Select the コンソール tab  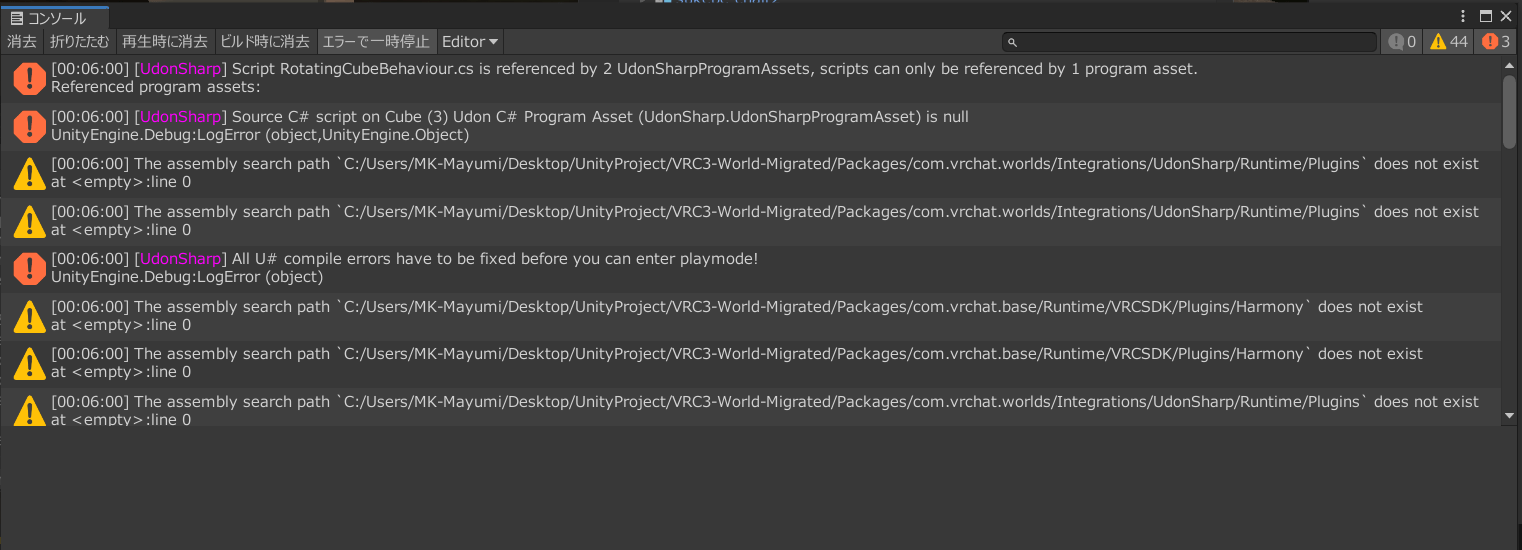(x=56, y=18)
